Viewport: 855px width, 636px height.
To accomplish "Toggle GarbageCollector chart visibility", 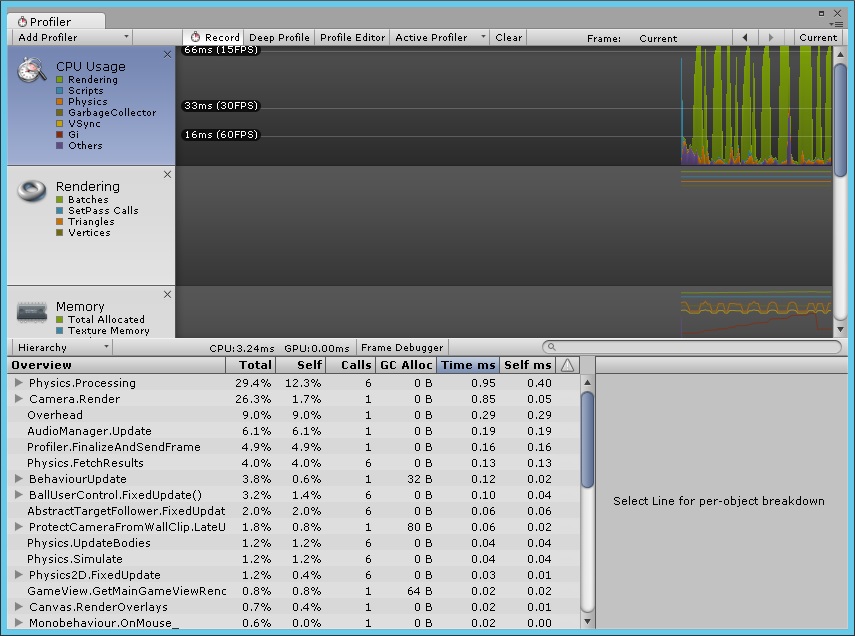I will (59, 112).
